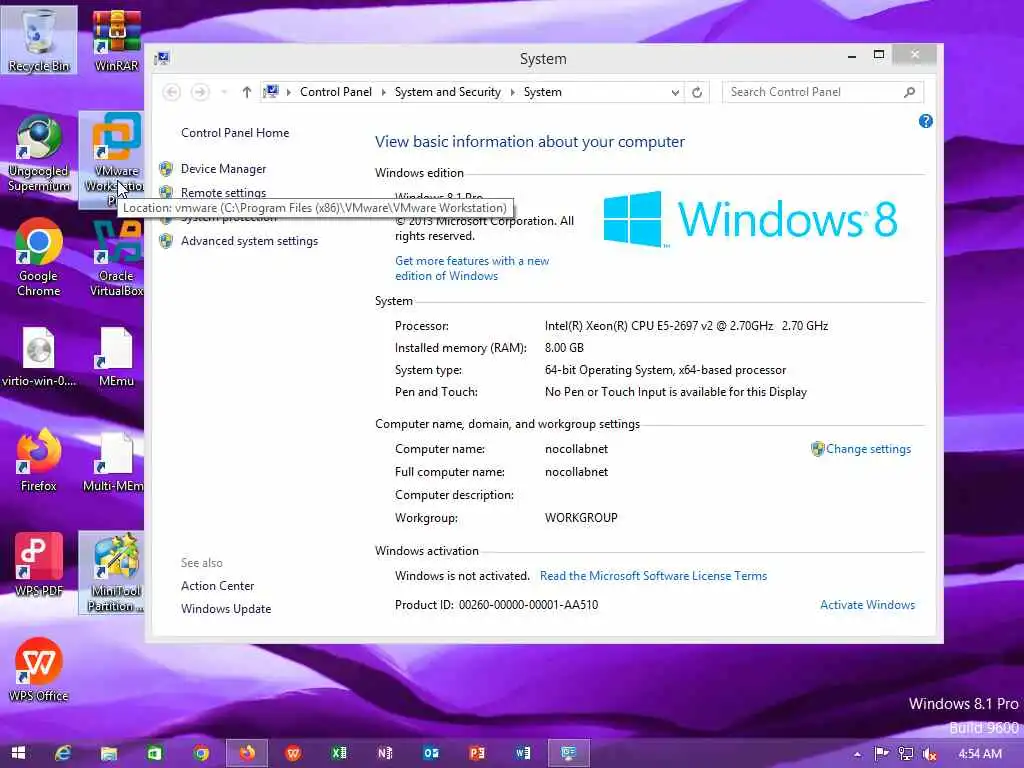This screenshot has height=768, width=1024.
Task: Open the muted volume tray icon
Action: [929, 754]
